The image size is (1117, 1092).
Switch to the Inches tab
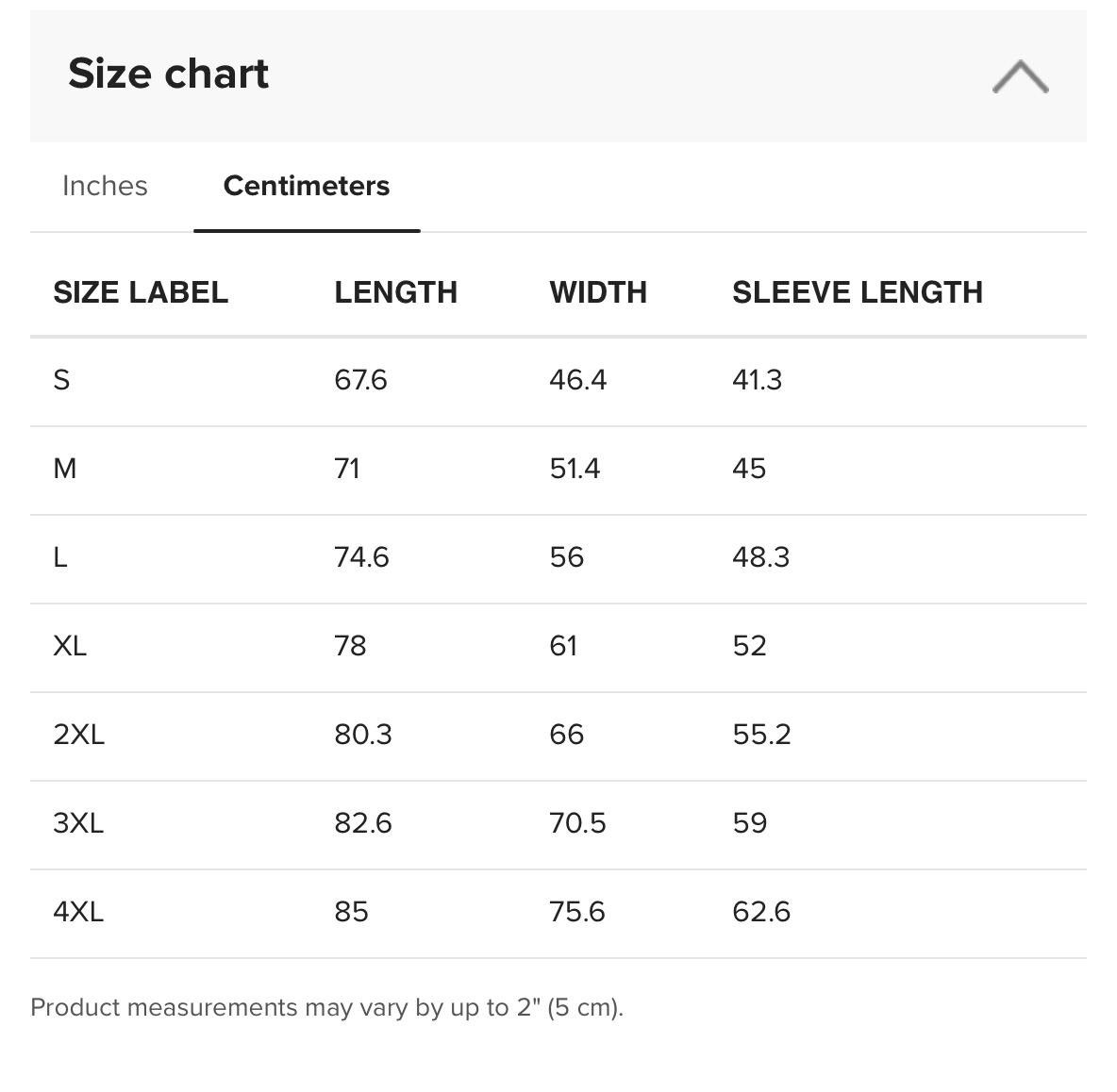(x=105, y=186)
